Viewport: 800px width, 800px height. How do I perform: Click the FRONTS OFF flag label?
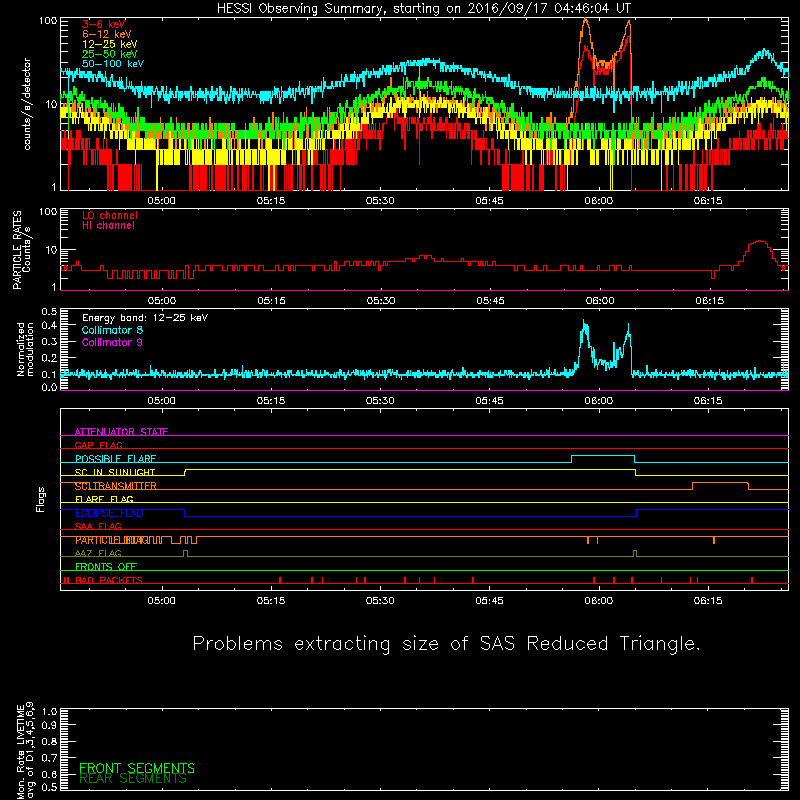[x=106, y=567]
